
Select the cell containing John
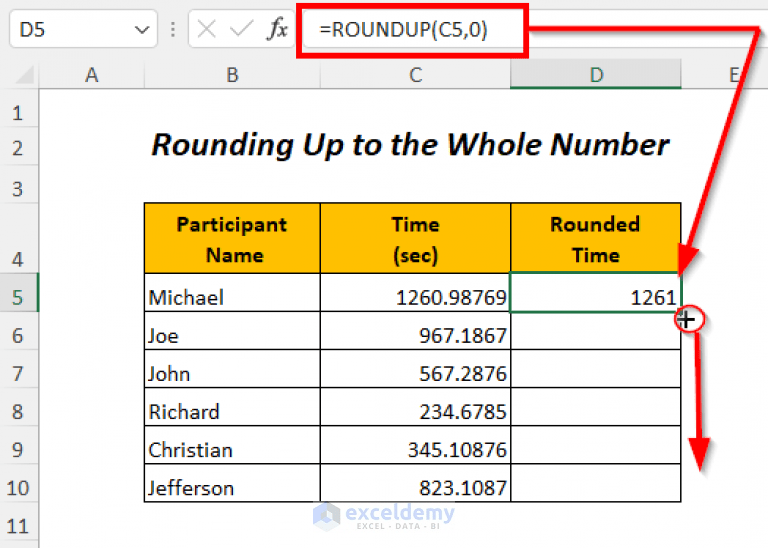point(232,369)
